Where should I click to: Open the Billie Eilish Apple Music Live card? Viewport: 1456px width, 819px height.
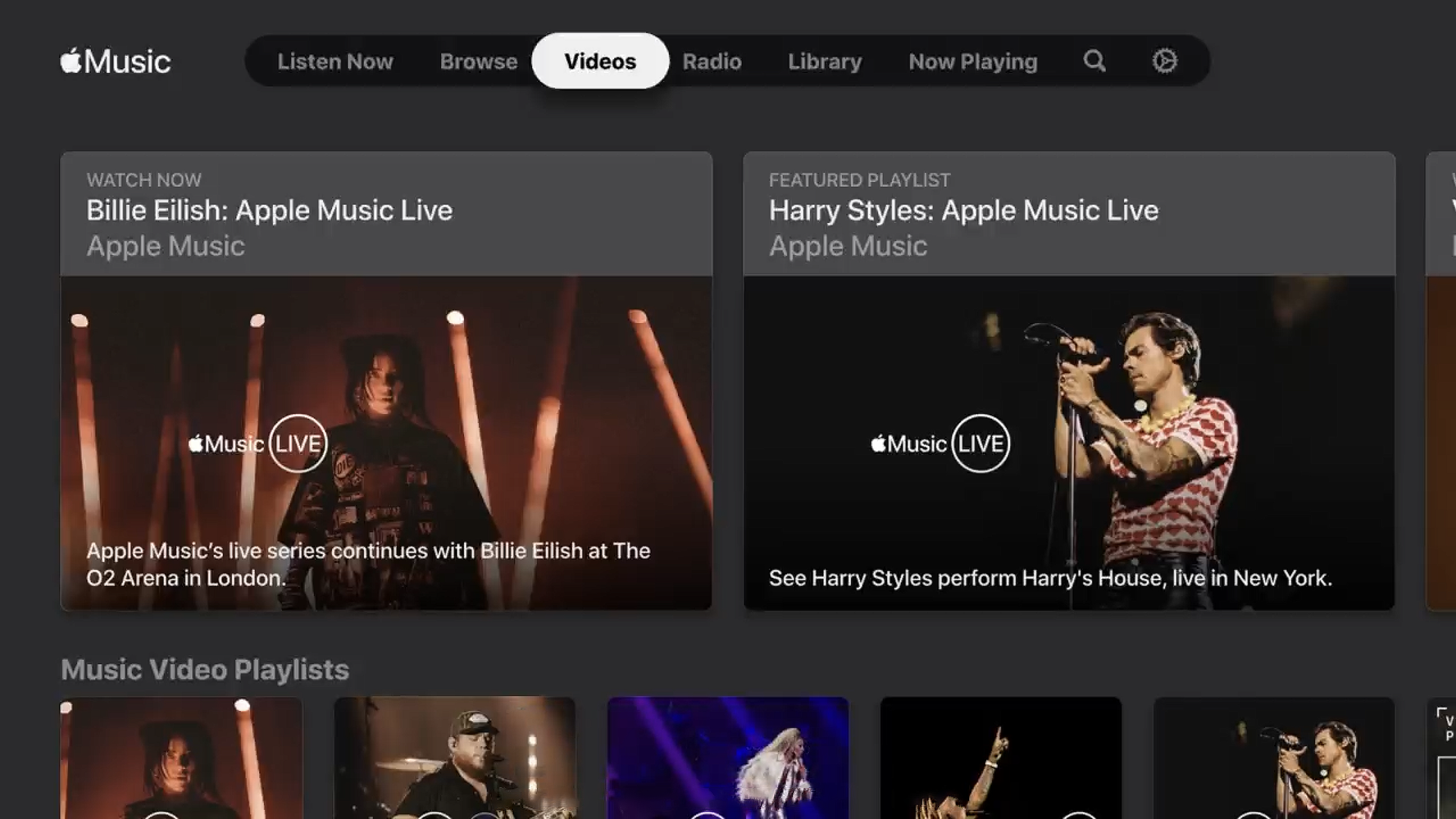386,381
